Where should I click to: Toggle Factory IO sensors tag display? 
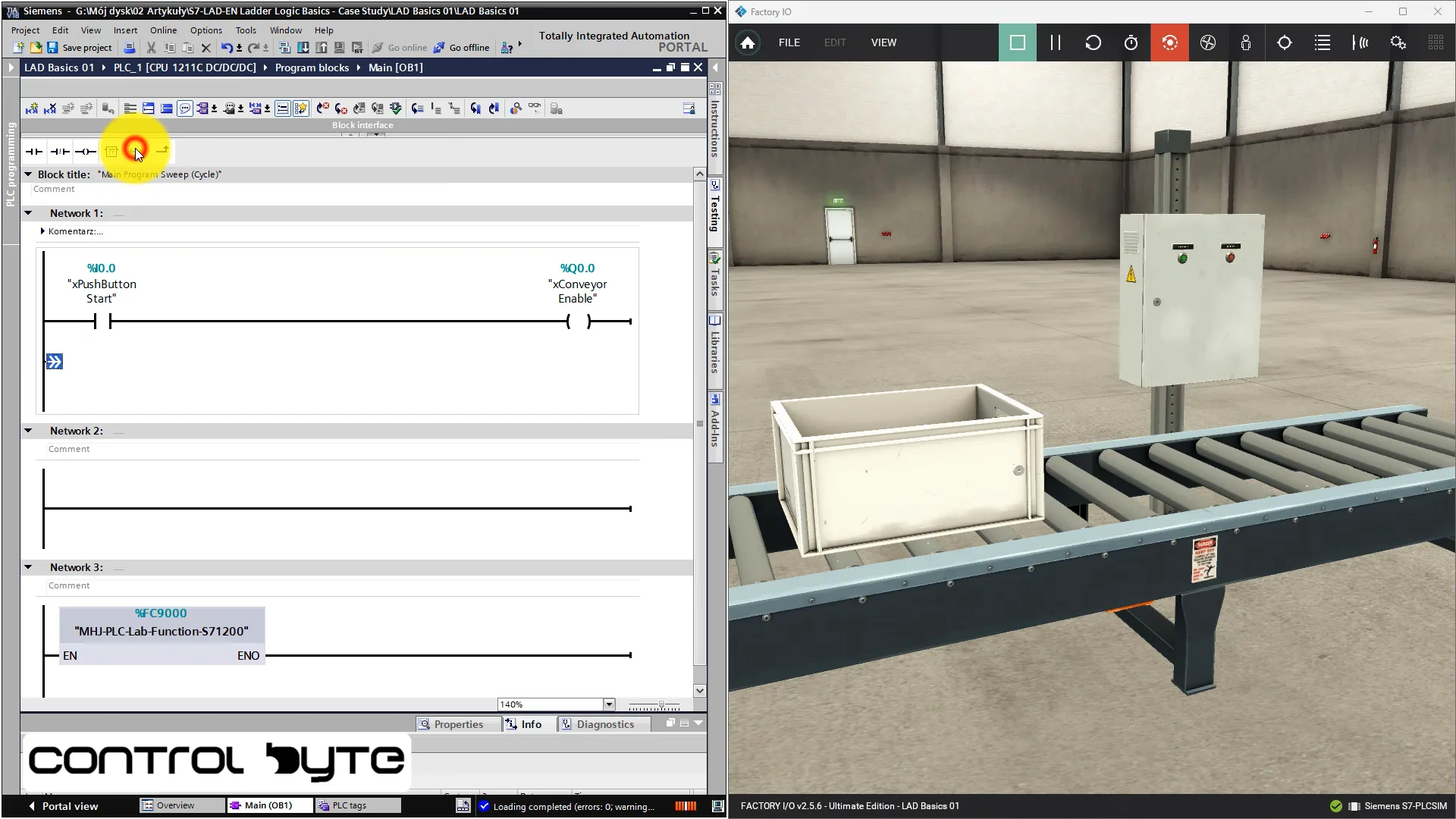(x=1360, y=42)
